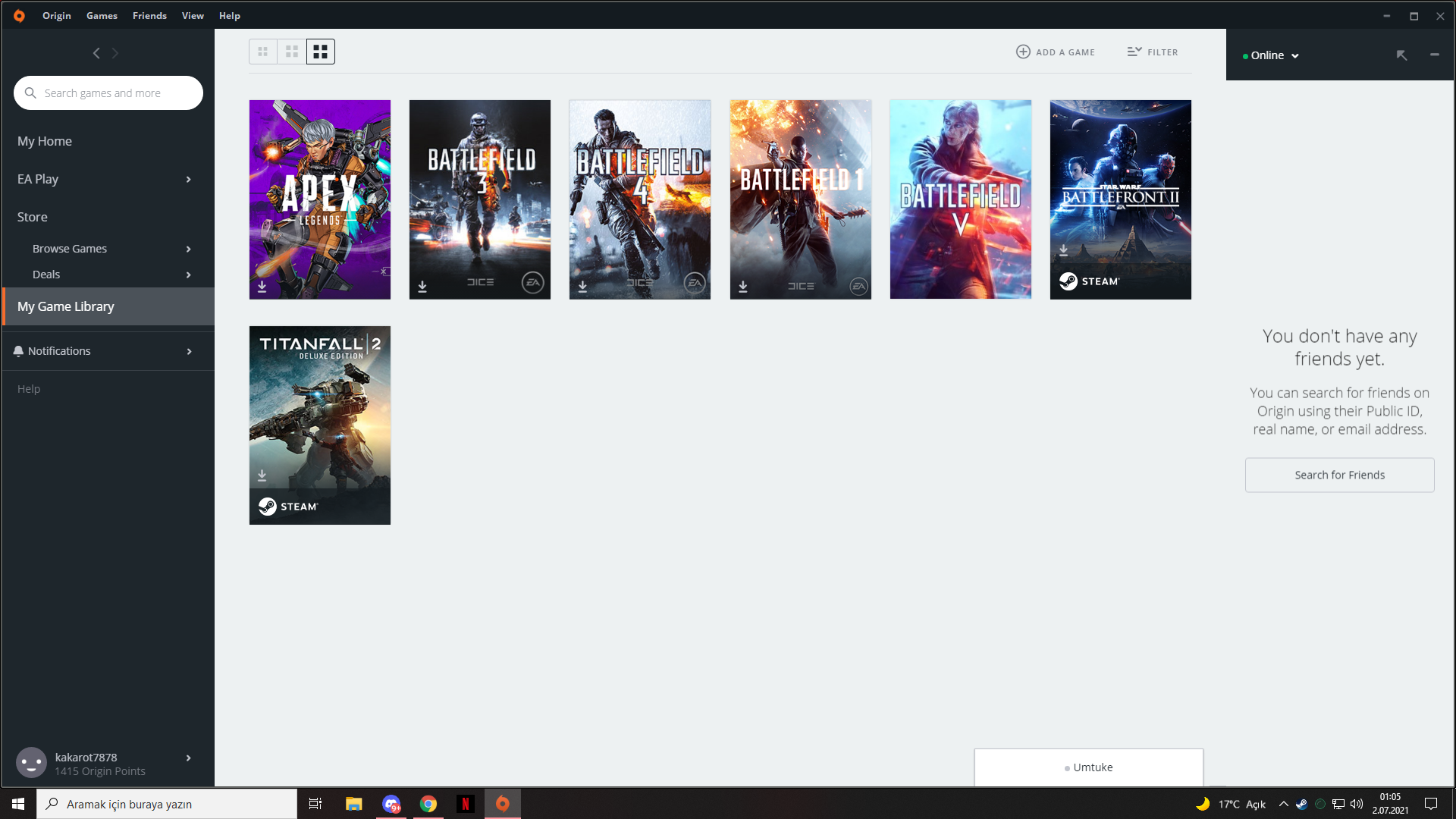1456x819 pixels.
Task: Switch to medium tile grid view
Action: click(x=291, y=52)
